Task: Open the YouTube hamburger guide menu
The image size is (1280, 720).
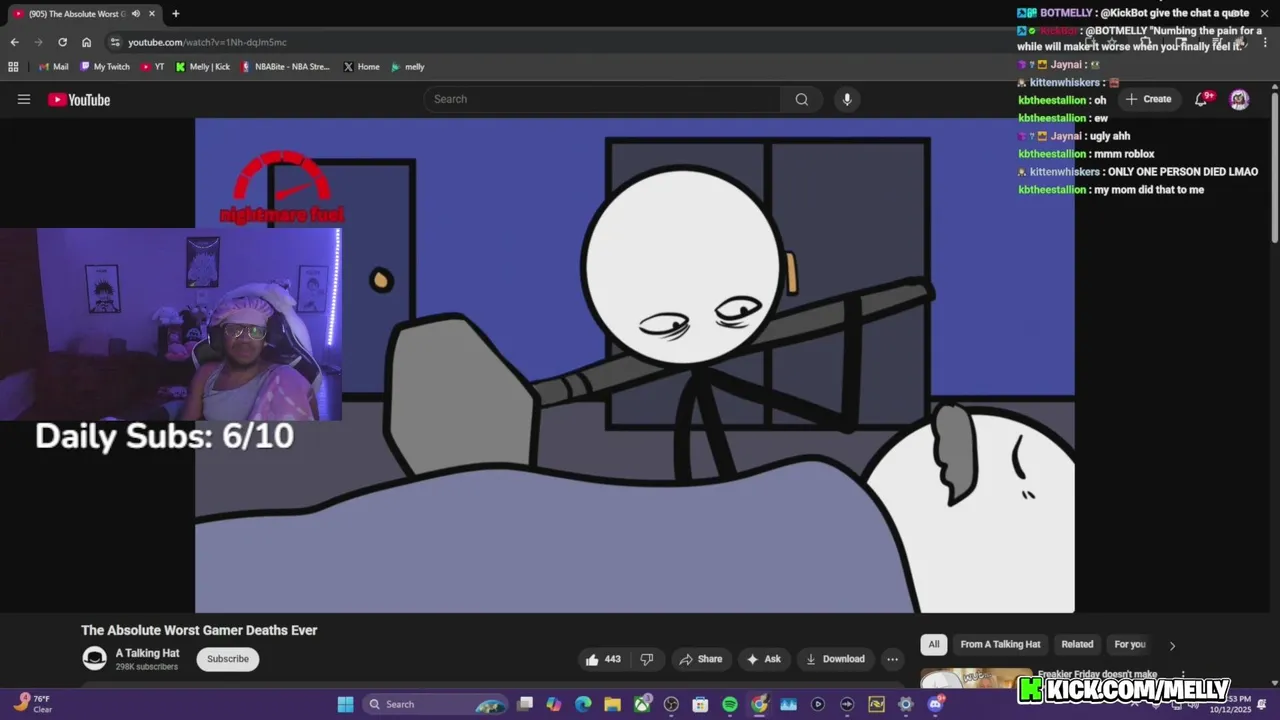Action: coord(24,99)
